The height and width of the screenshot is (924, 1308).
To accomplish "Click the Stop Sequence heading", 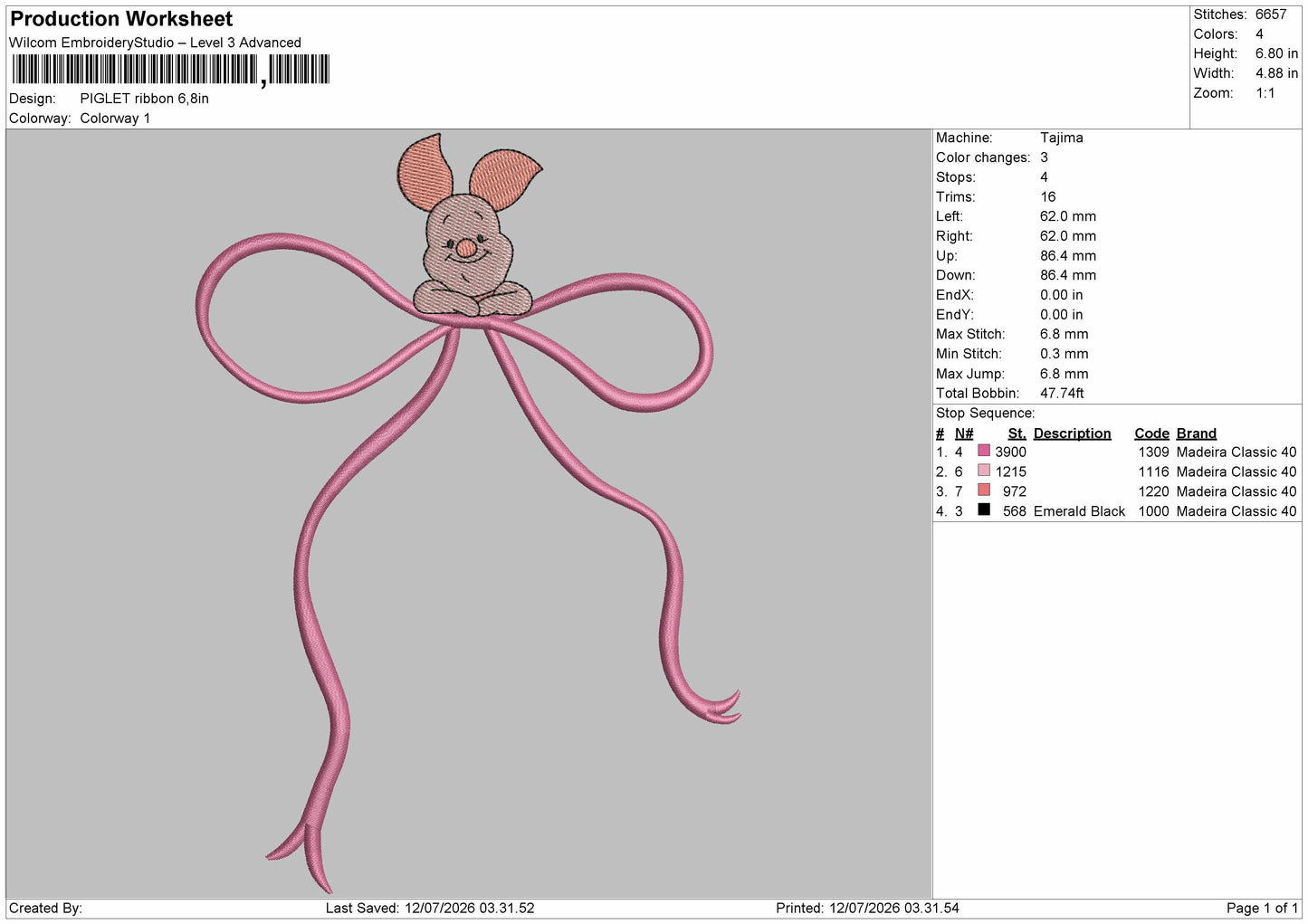I will (985, 414).
